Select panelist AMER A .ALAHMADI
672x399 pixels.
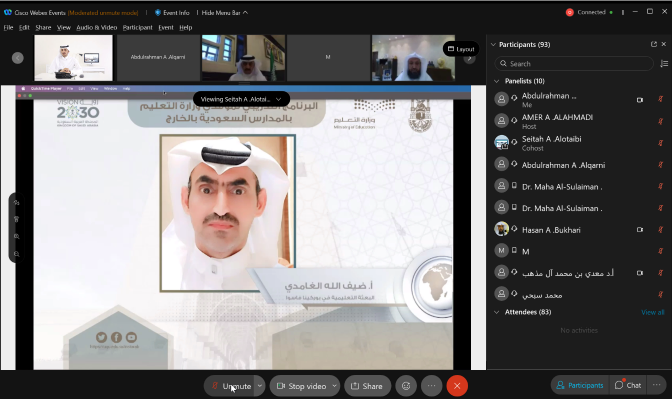pyautogui.click(x=579, y=121)
